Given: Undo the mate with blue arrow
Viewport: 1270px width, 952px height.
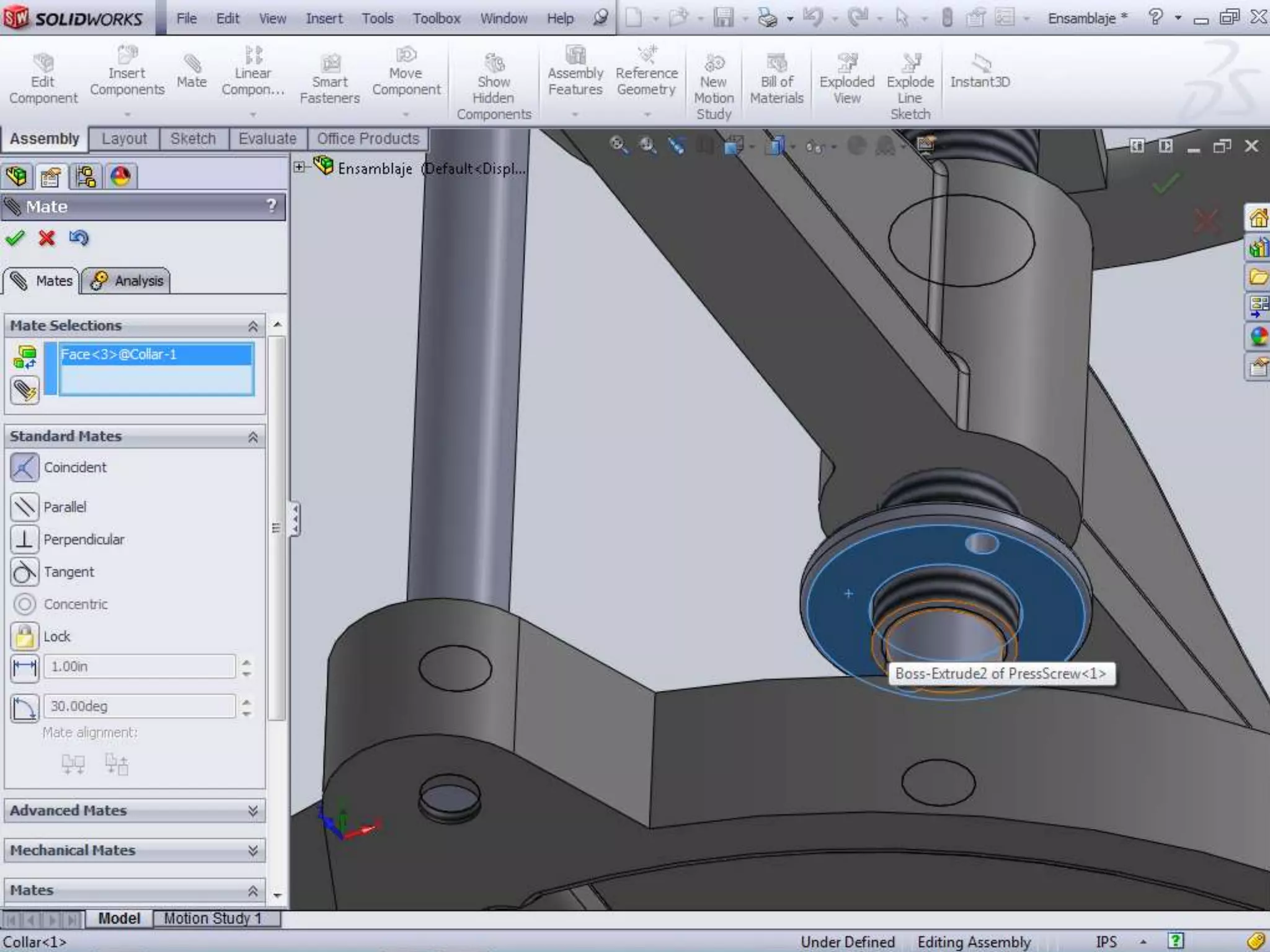Looking at the screenshot, I should point(79,238).
